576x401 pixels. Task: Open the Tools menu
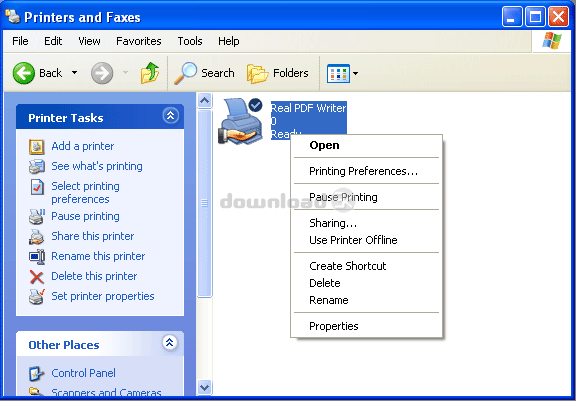(190, 41)
